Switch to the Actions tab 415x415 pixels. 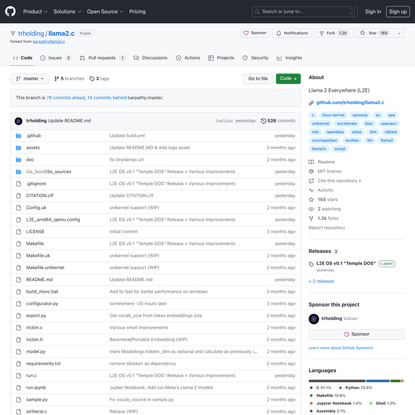188,58
